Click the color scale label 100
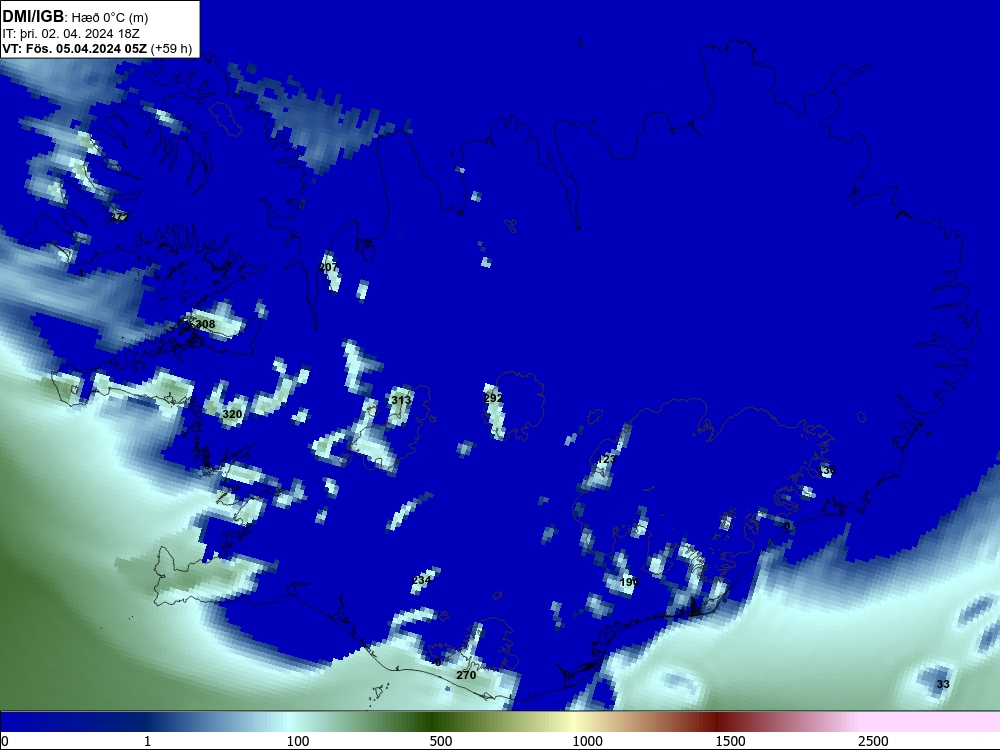 click(298, 741)
